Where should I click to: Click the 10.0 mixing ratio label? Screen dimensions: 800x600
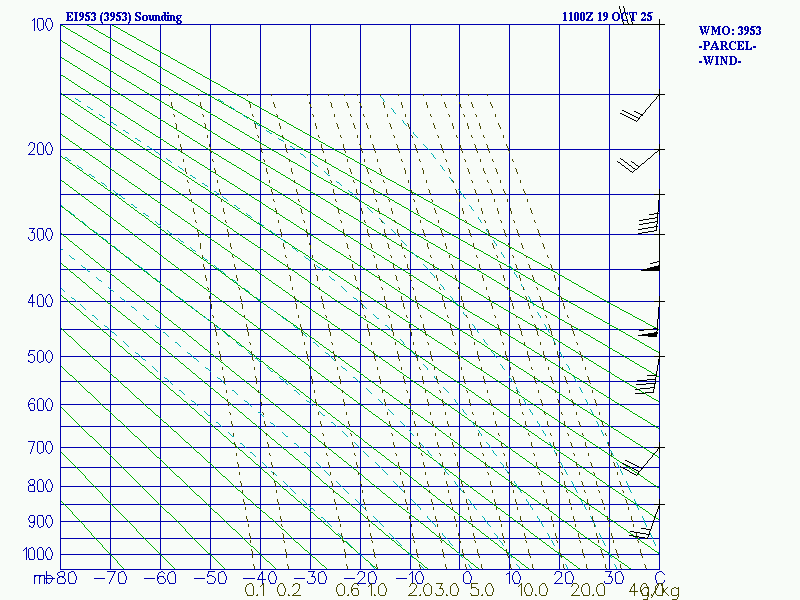533,591
